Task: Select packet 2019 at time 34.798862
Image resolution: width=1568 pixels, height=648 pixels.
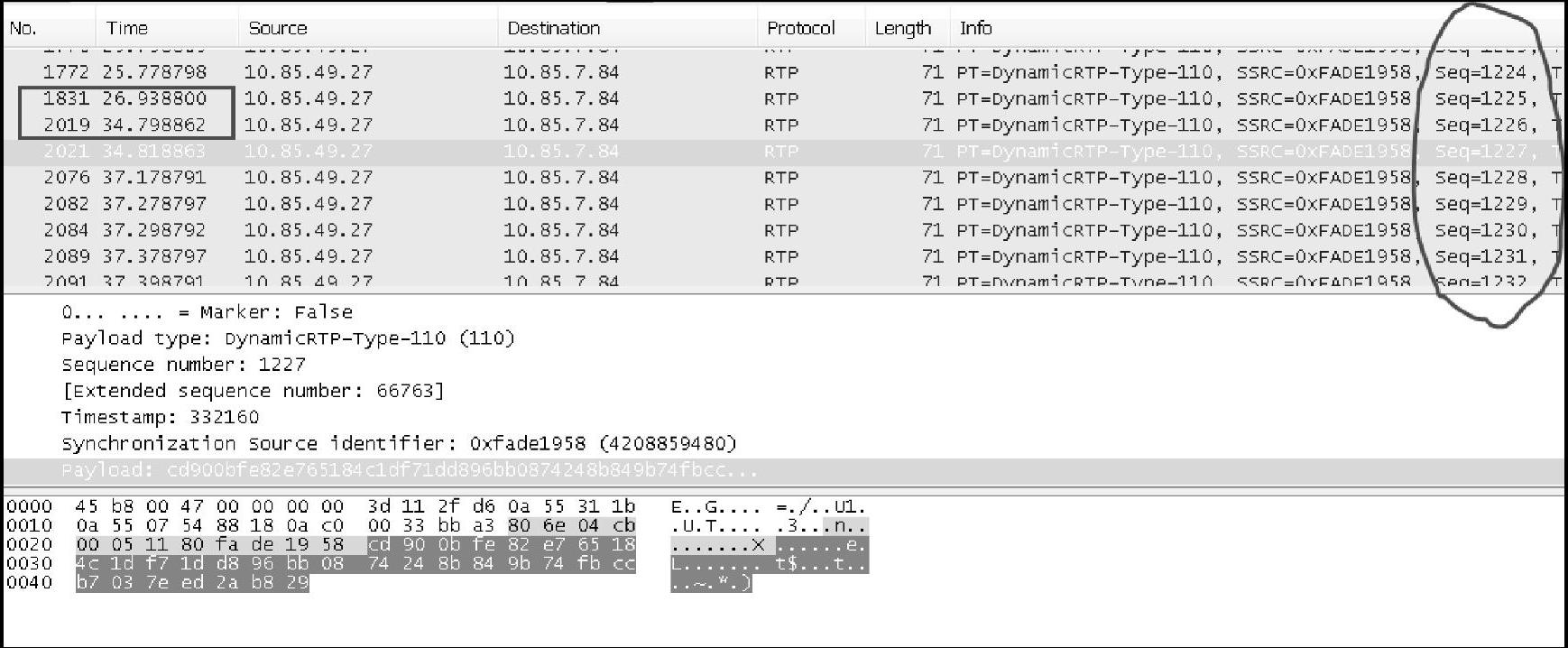Action: click(x=784, y=125)
